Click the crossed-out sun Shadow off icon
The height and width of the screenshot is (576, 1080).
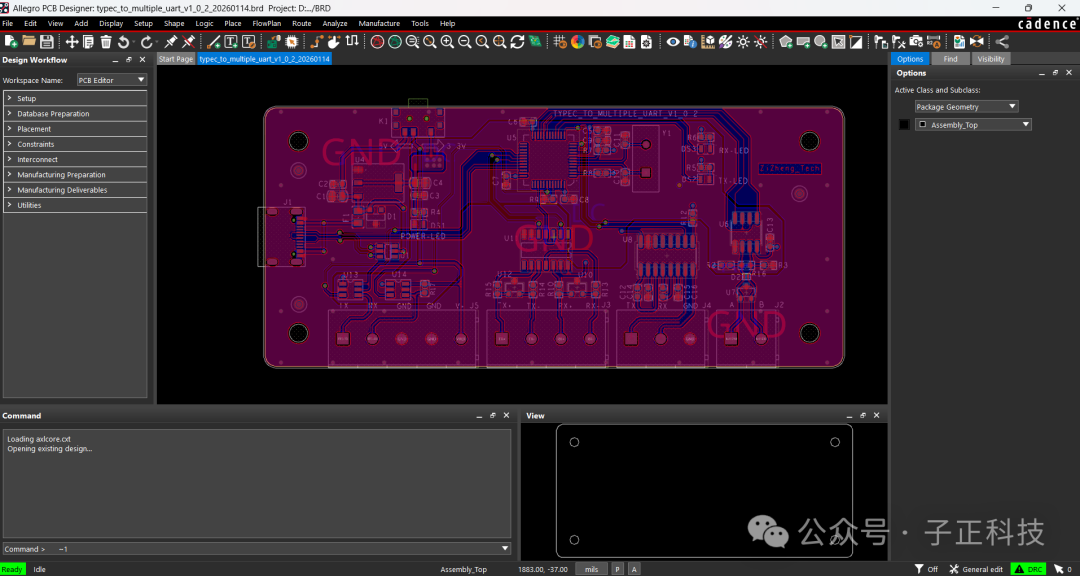tap(760, 41)
